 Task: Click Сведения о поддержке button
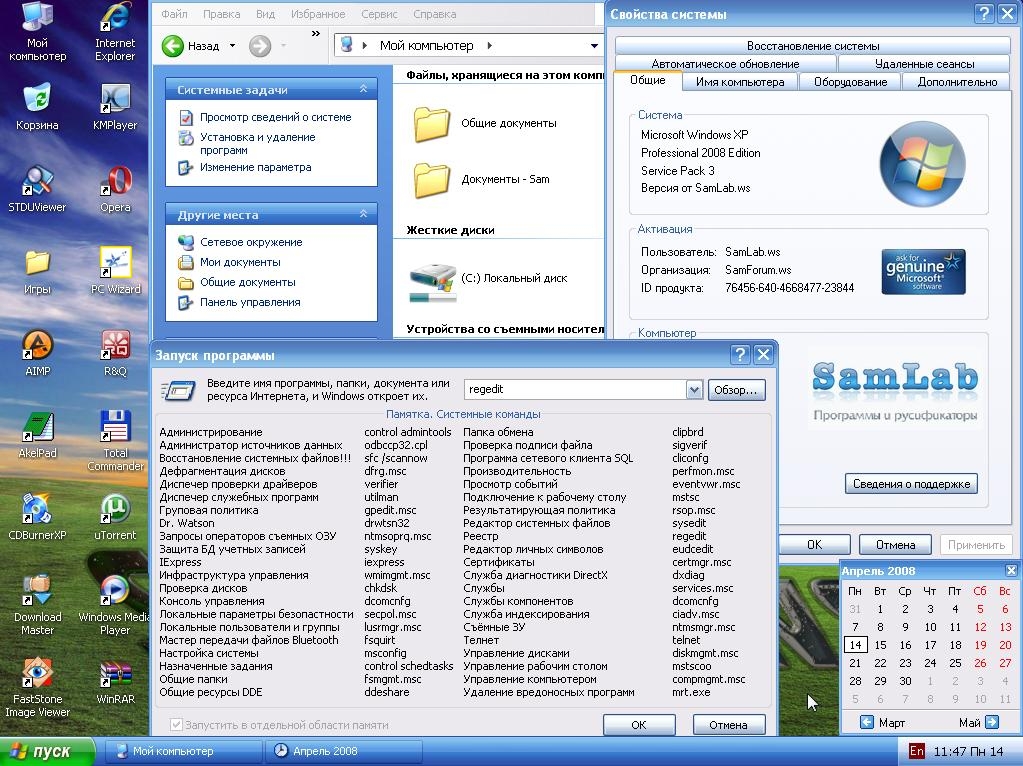pos(911,483)
